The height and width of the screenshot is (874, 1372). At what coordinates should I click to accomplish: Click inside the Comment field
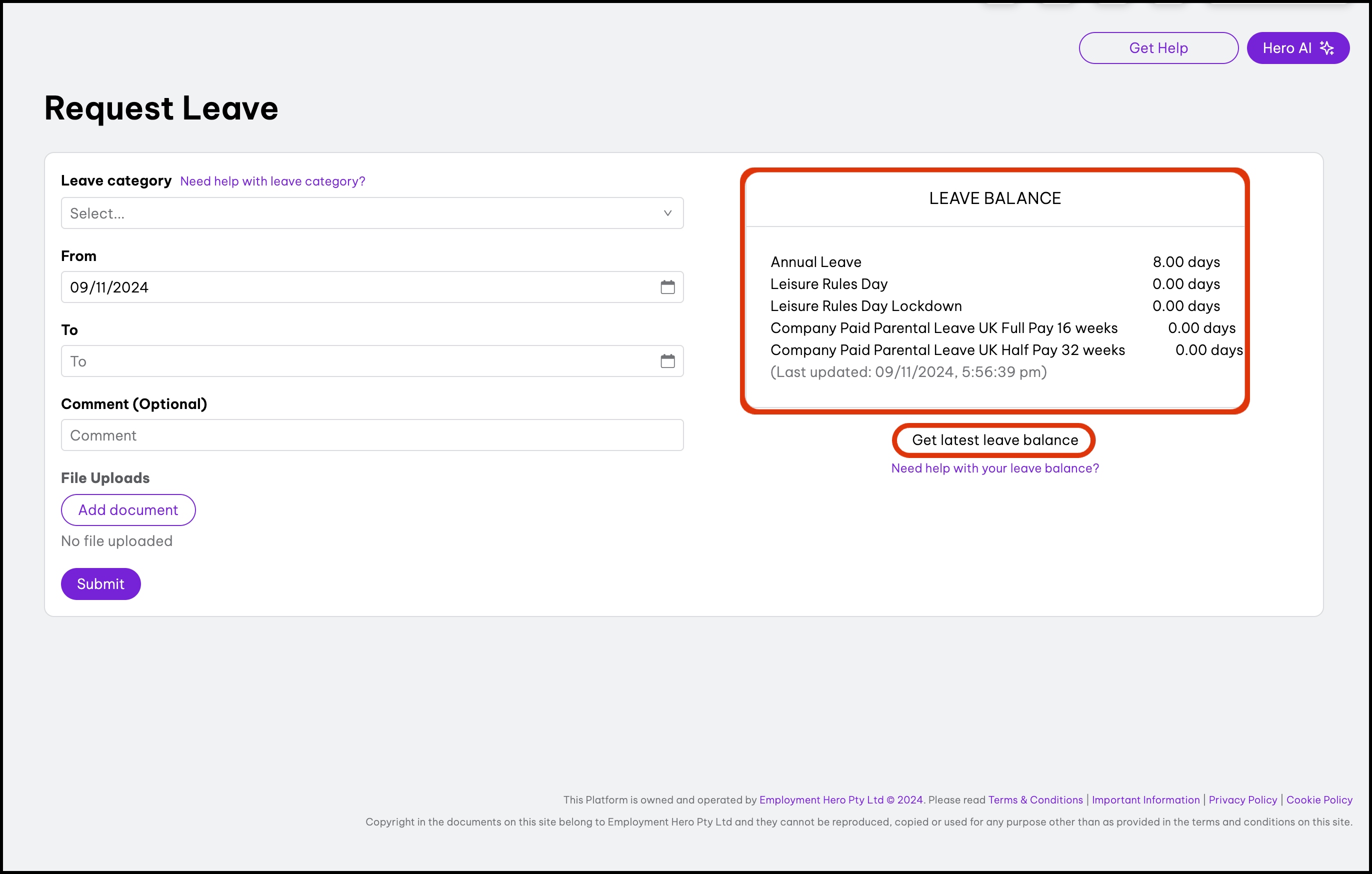371,434
